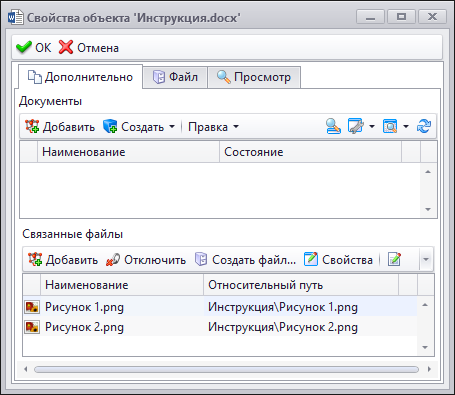
Task: Click the user search icon in Документы toolbar
Action: [x=333, y=126]
